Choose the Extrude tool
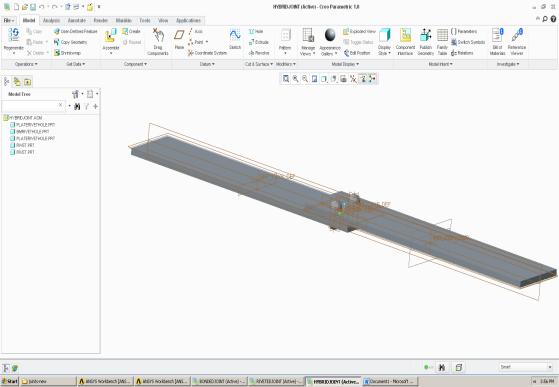This screenshot has width=559, height=387. (x=259, y=42)
